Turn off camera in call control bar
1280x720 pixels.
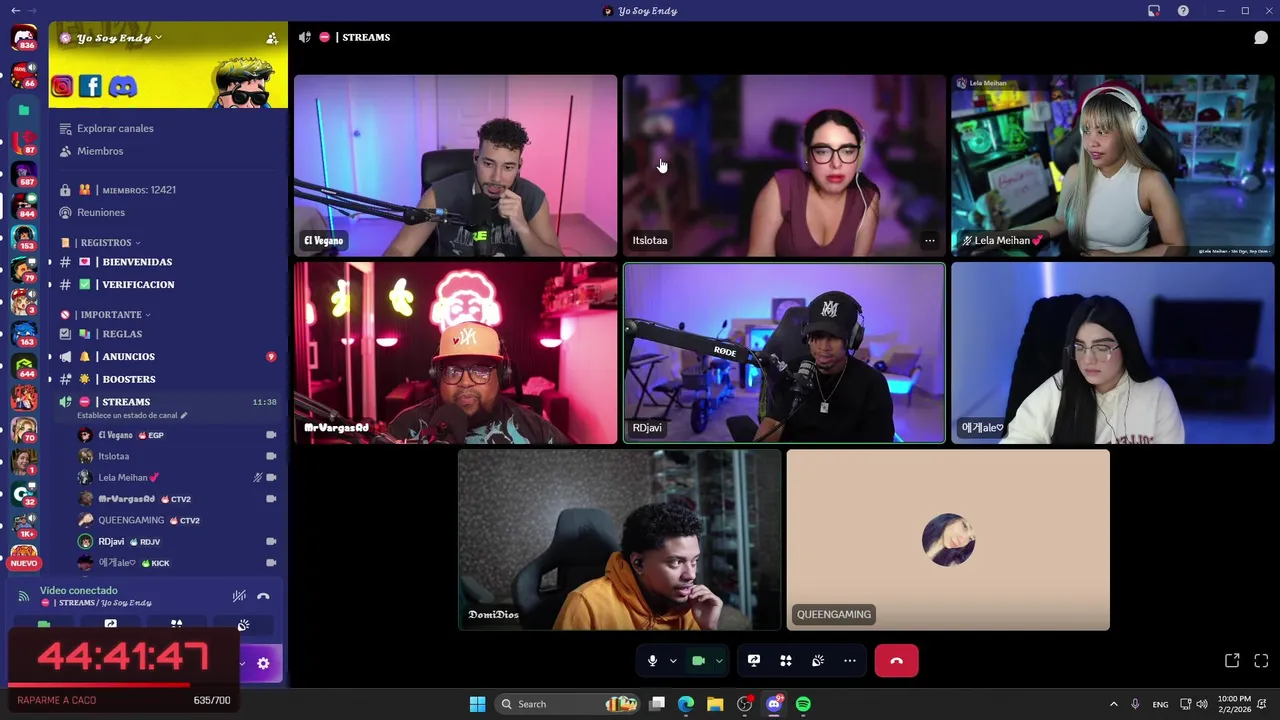pos(699,661)
